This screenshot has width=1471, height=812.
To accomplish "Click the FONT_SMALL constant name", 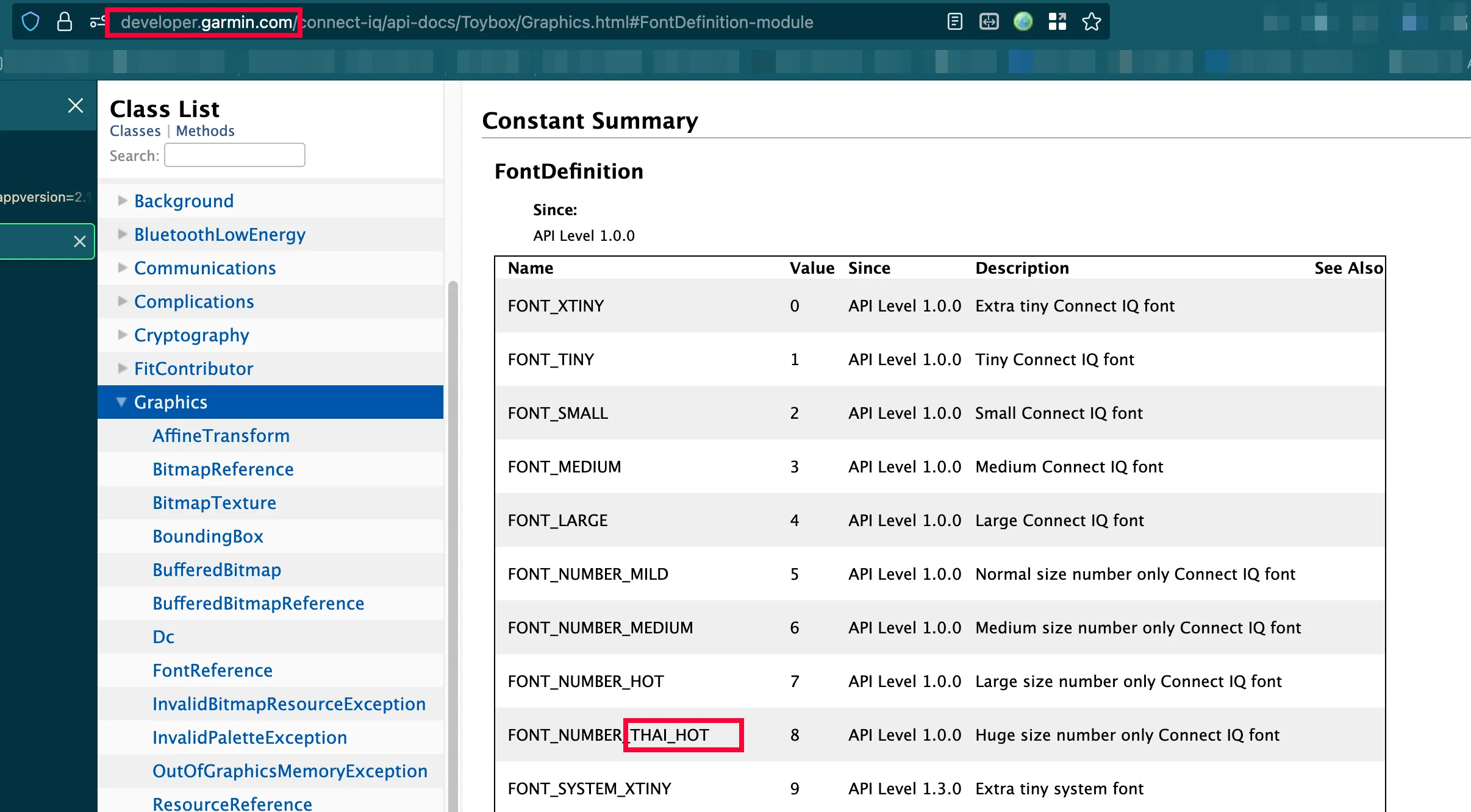I will pos(558,413).
